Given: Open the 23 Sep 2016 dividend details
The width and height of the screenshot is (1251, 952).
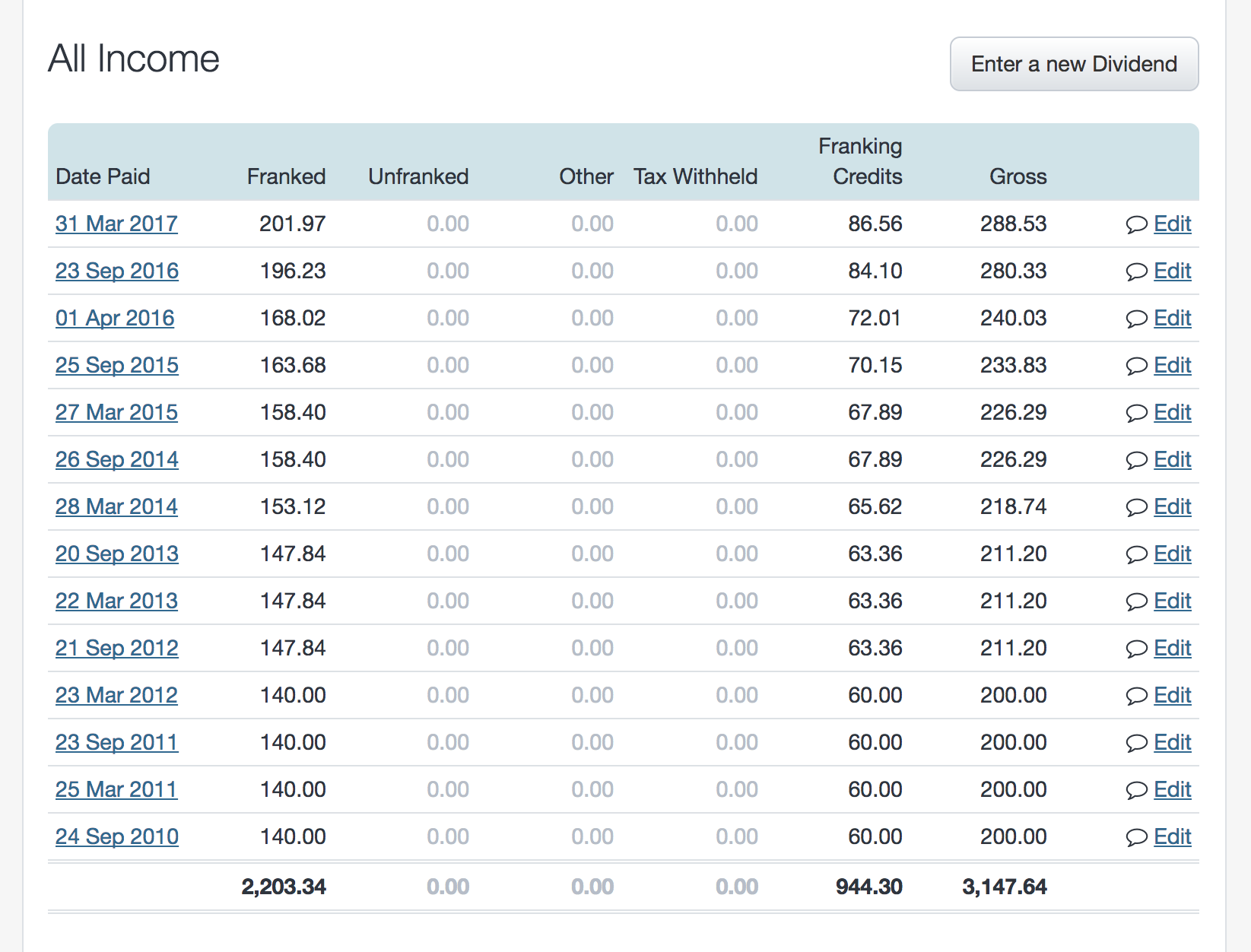Looking at the screenshot, I should point(116,271).
